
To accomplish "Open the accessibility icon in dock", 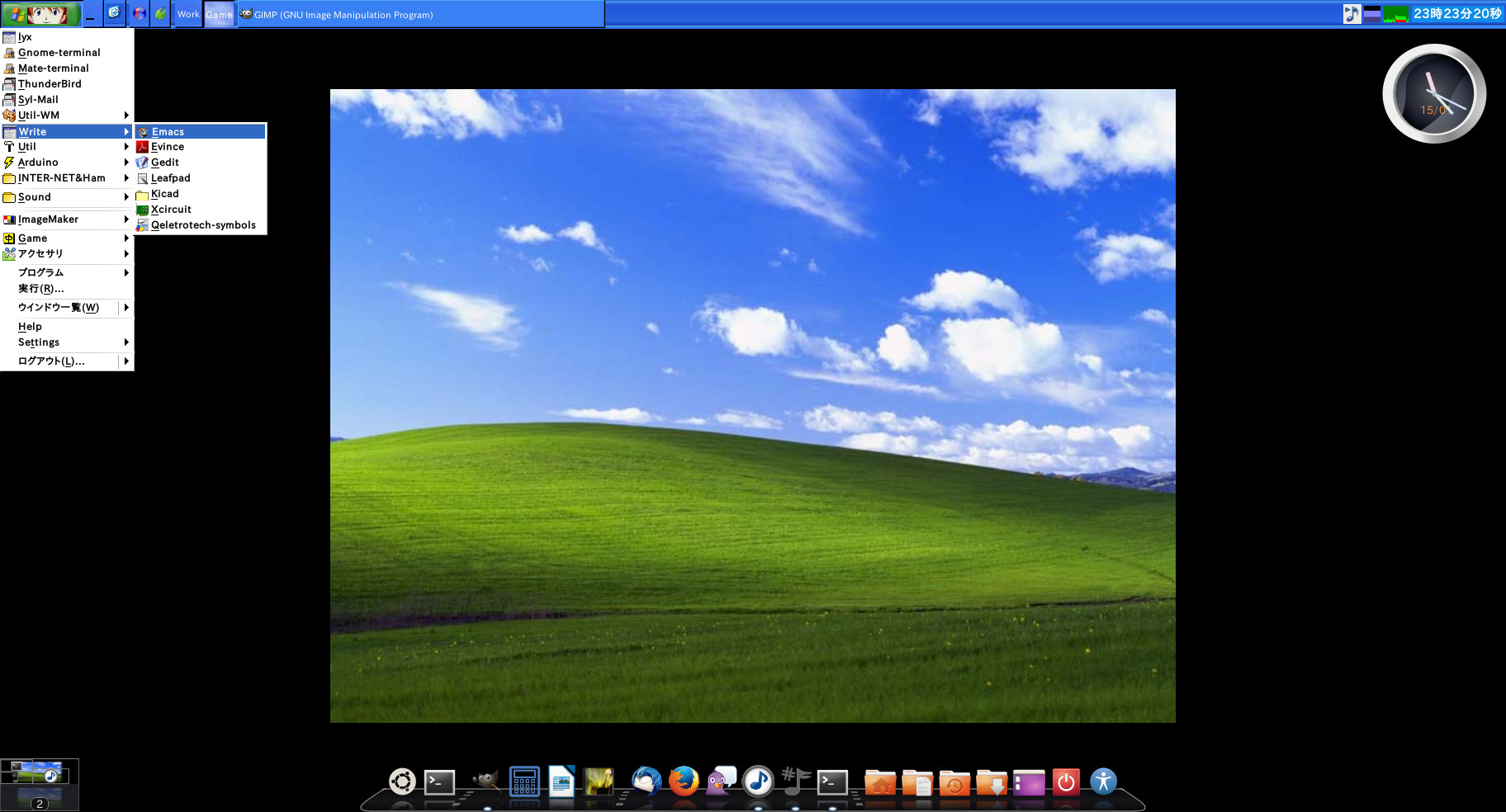I will [x=1103, y=781].
